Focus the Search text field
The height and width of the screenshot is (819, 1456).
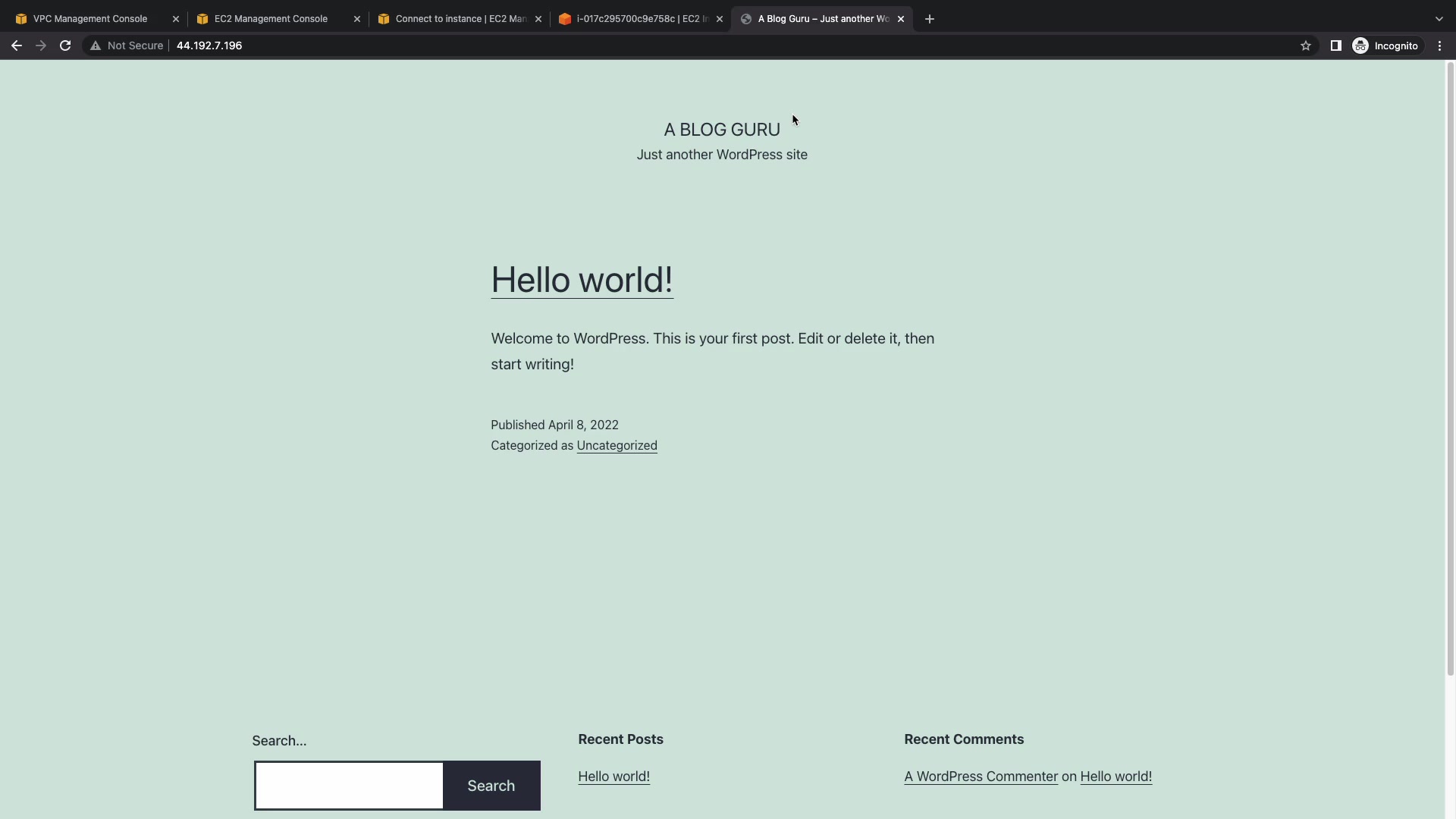pos(349,786)
